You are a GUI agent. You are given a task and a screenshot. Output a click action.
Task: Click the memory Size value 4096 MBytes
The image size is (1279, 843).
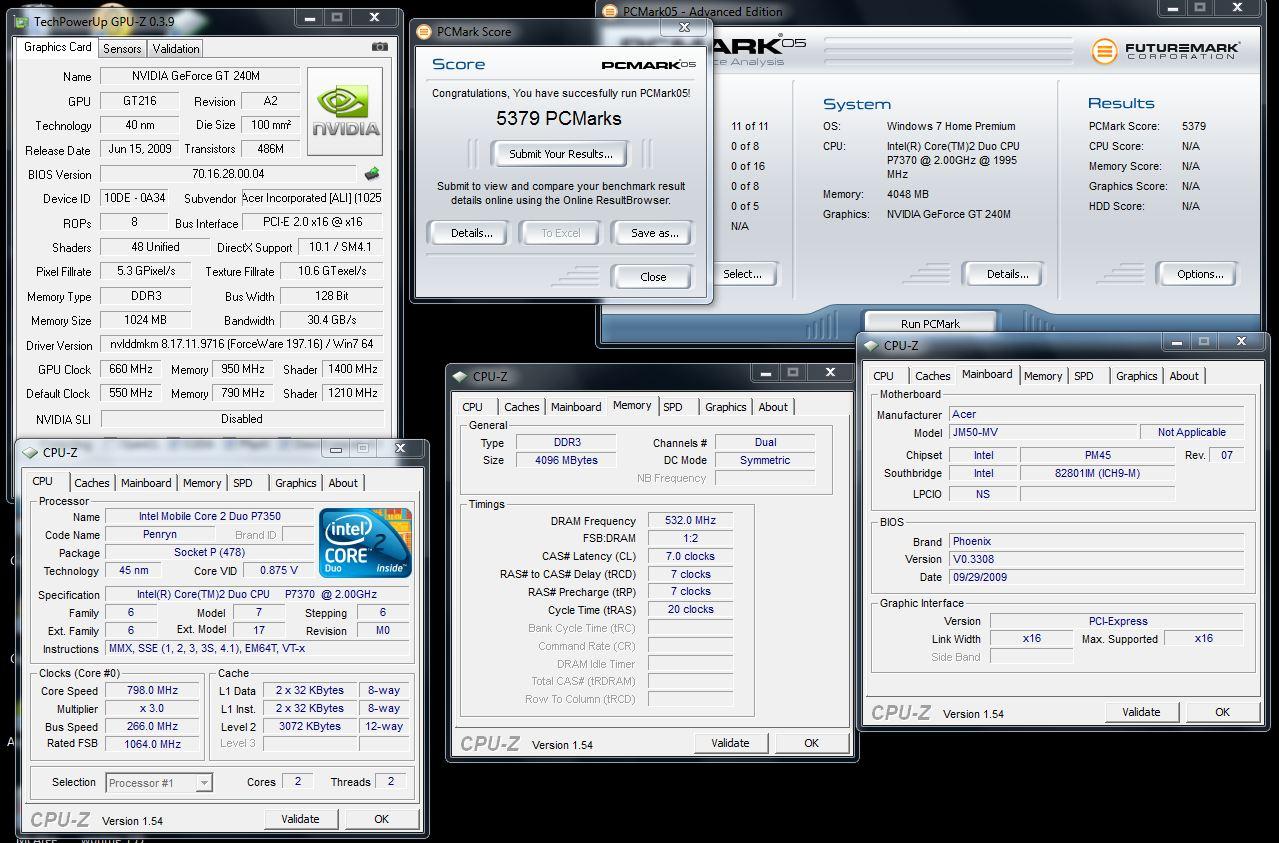pyautogui.click(x=568, y=460)
